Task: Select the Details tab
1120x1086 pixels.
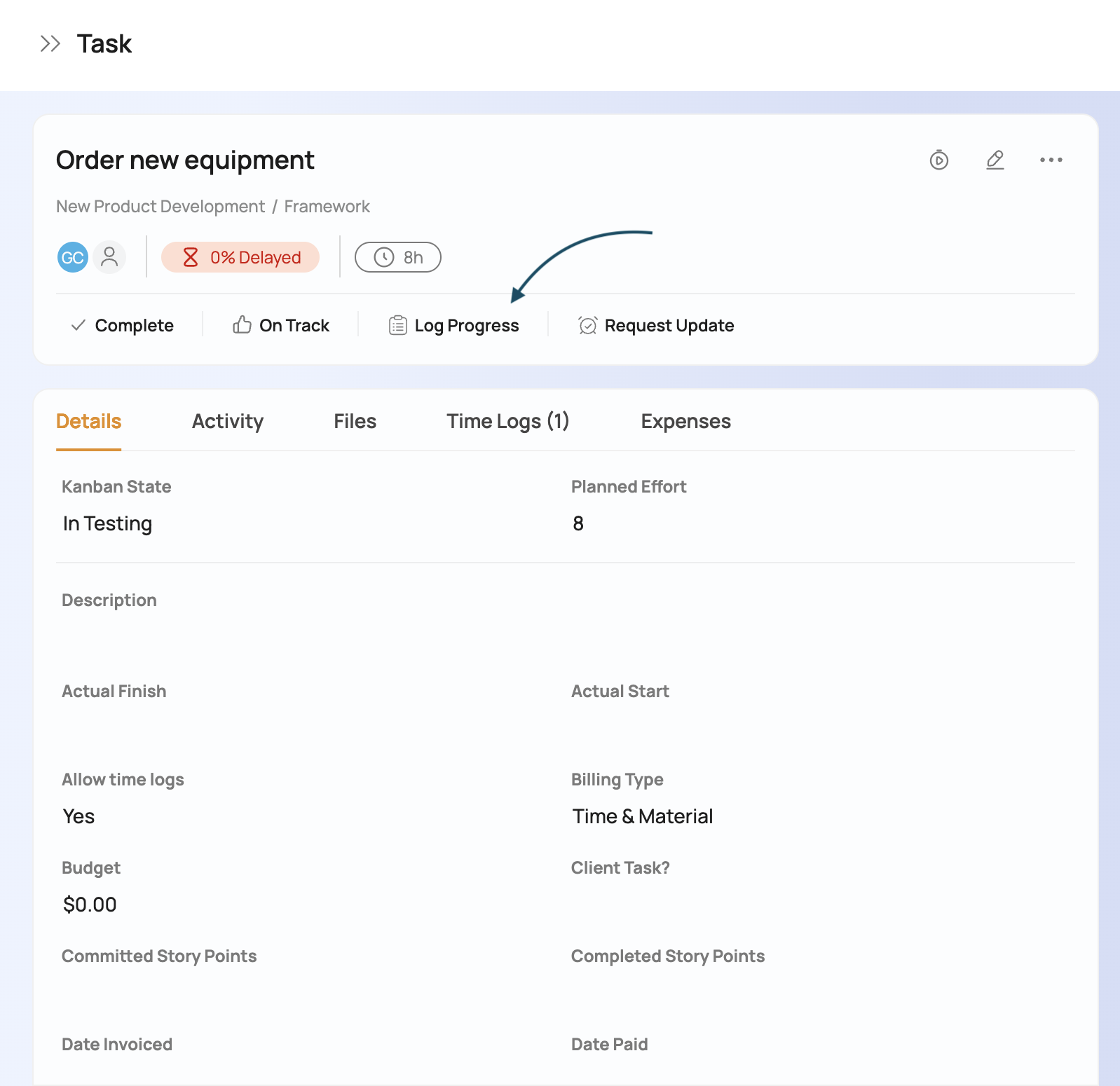Action: (x=89, y=421)
